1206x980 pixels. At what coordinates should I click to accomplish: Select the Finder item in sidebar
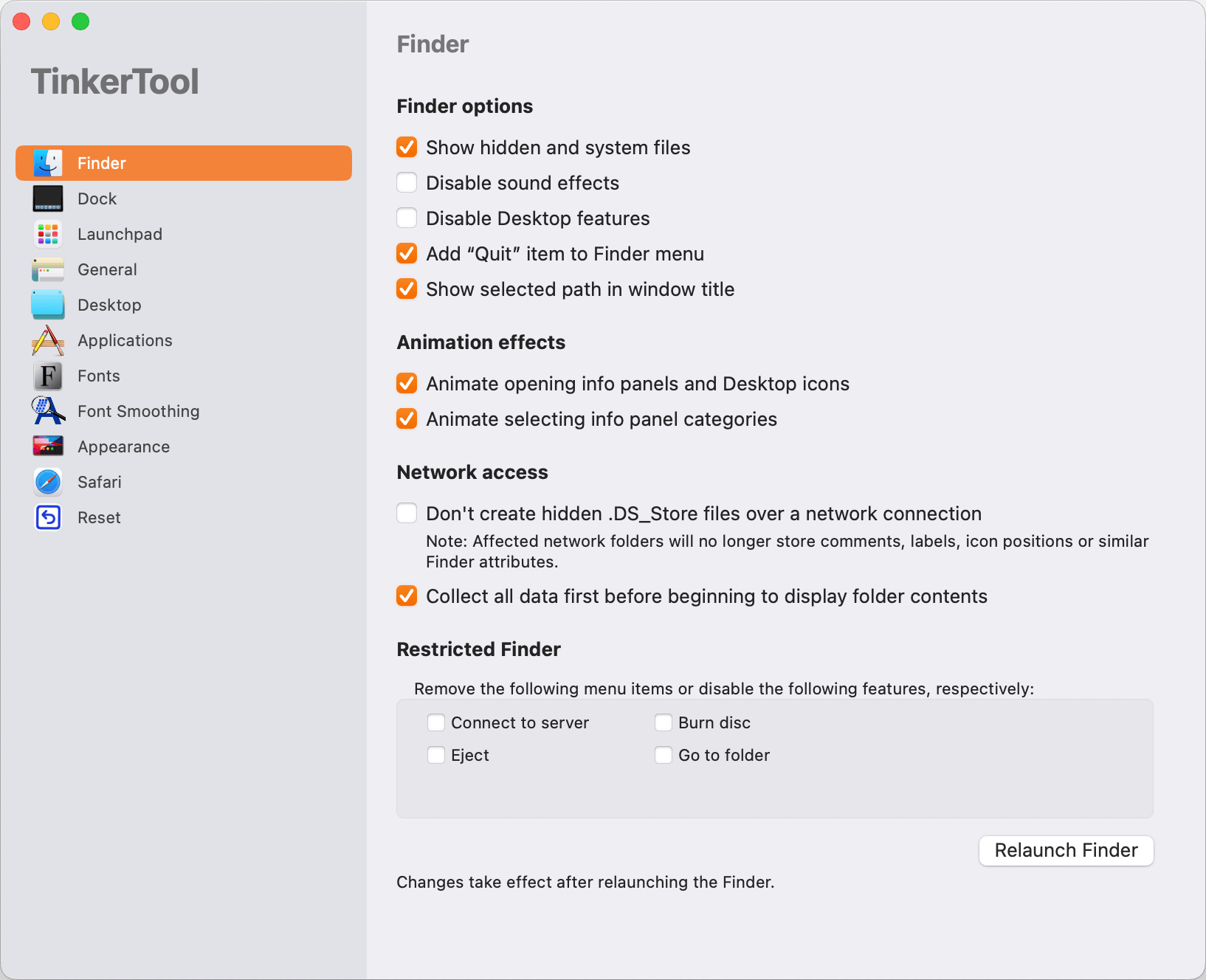[184, 163]
